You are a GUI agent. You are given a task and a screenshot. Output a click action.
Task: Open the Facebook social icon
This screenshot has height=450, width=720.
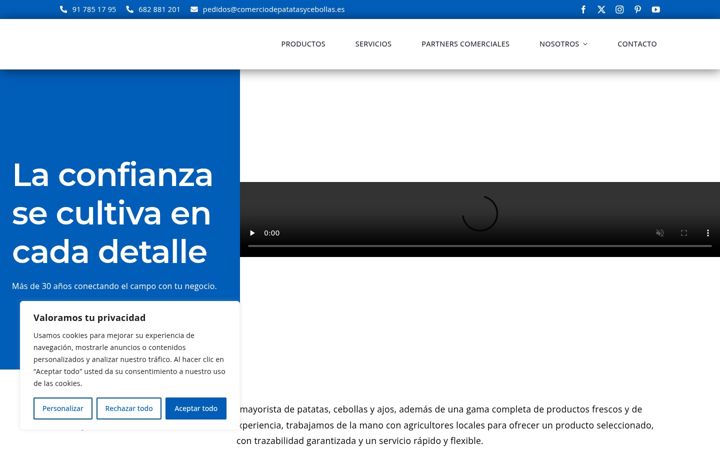tap(583, 9)
